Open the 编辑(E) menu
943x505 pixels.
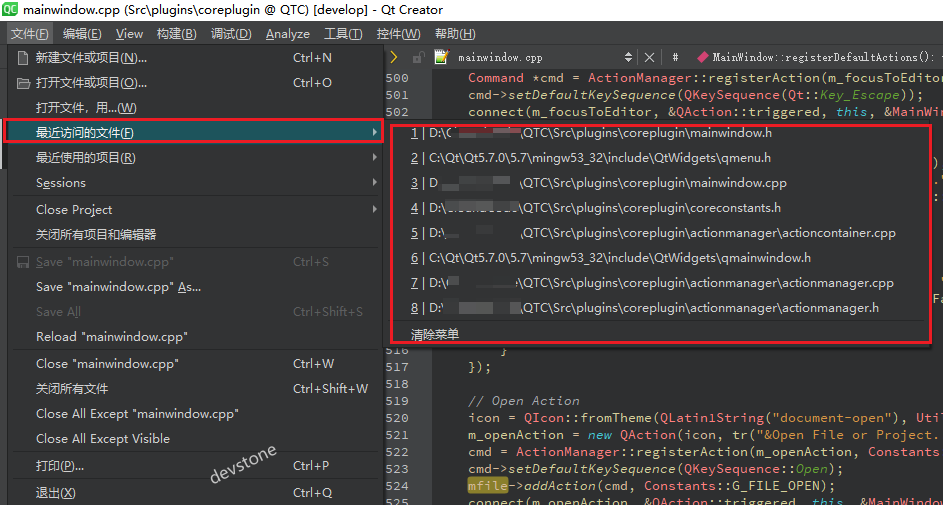tap(82, 34)
